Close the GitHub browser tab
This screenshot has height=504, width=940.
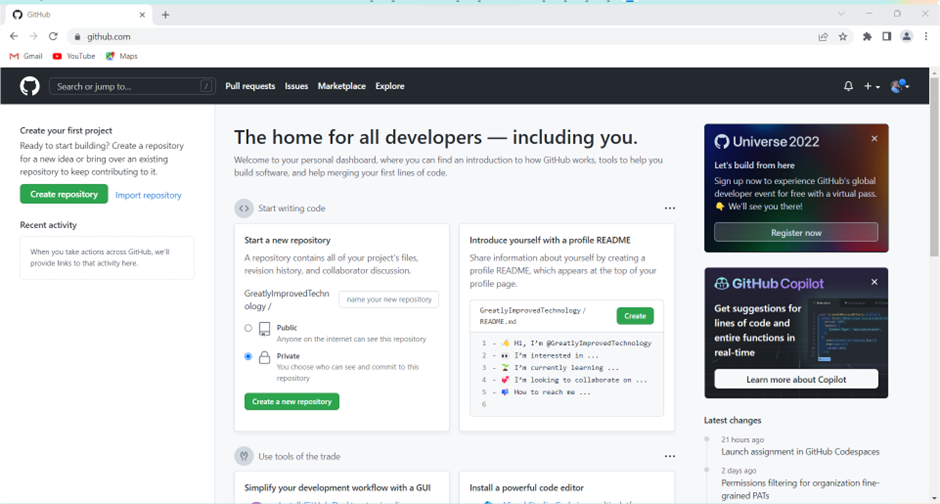[142, 15]
